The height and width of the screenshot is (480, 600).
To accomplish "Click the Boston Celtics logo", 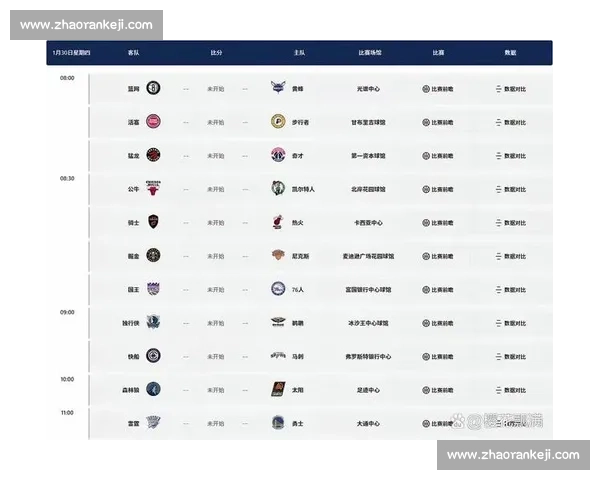I will pyautogui.click(x=278, y=188).
